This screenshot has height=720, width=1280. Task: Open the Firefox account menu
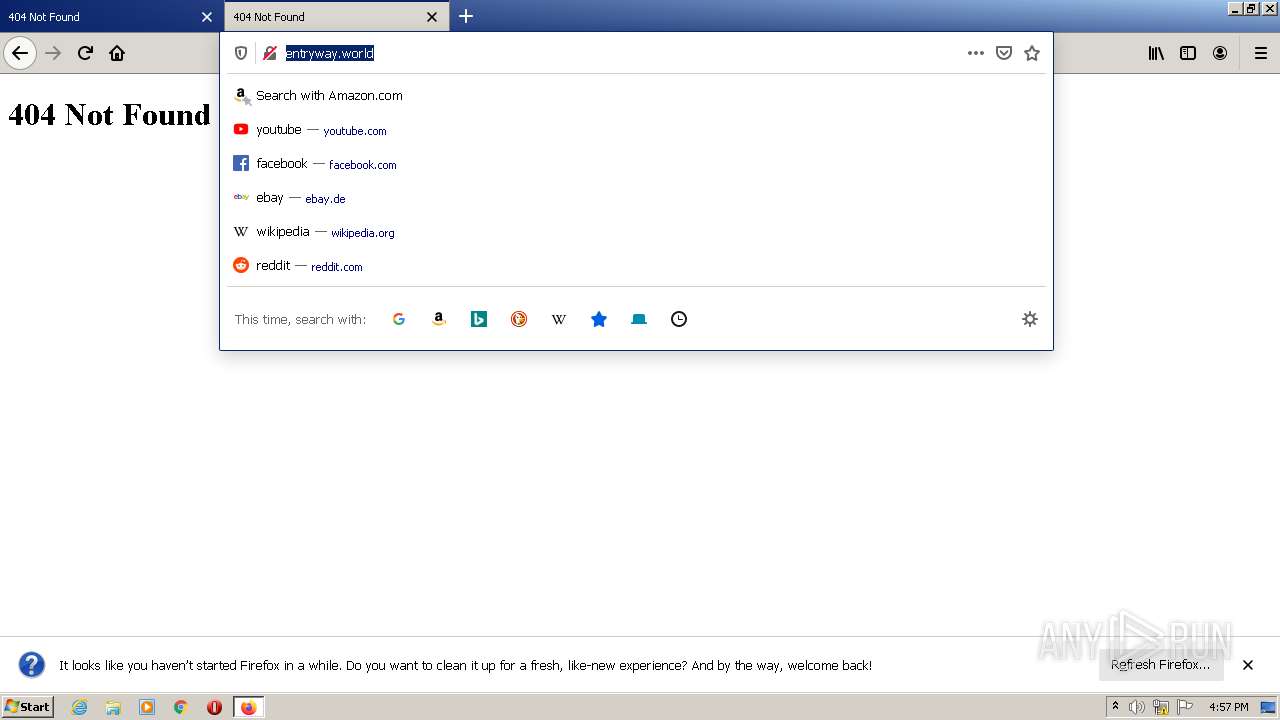point(1220,53)
